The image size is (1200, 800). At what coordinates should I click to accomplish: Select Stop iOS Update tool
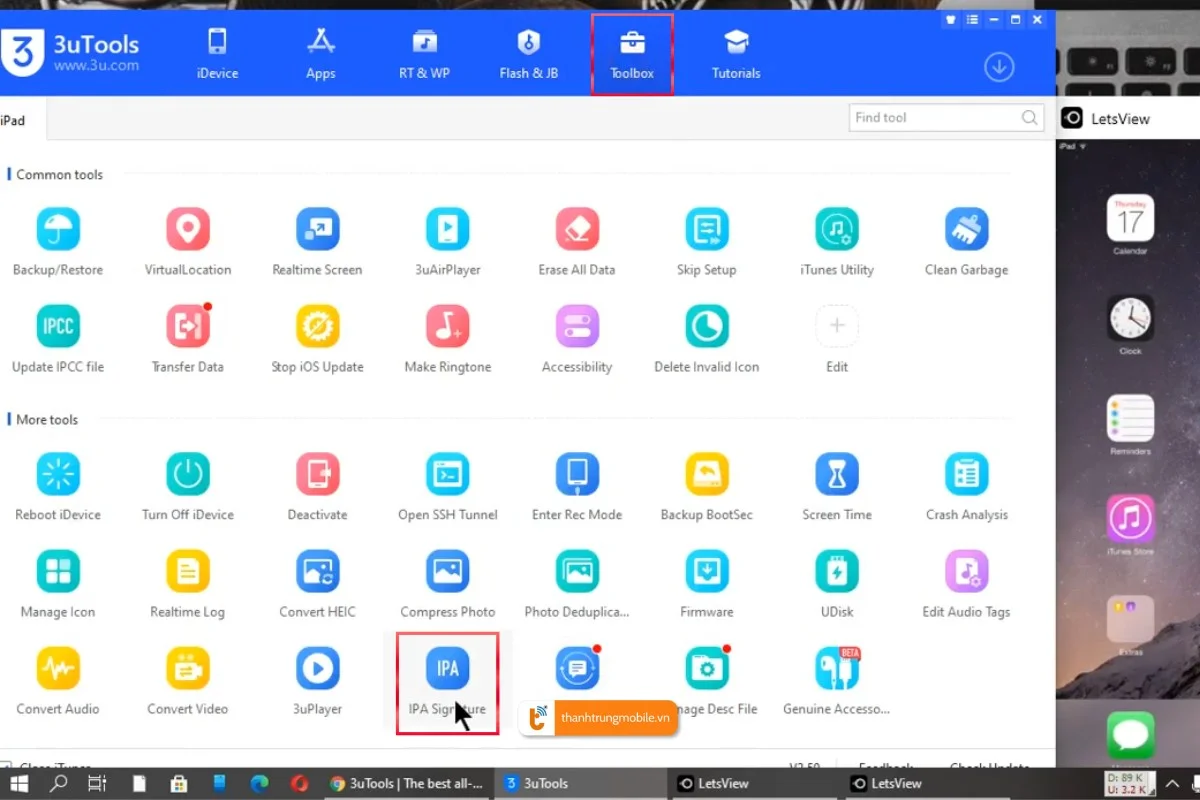pyautogui.click(x=317, y=326)
